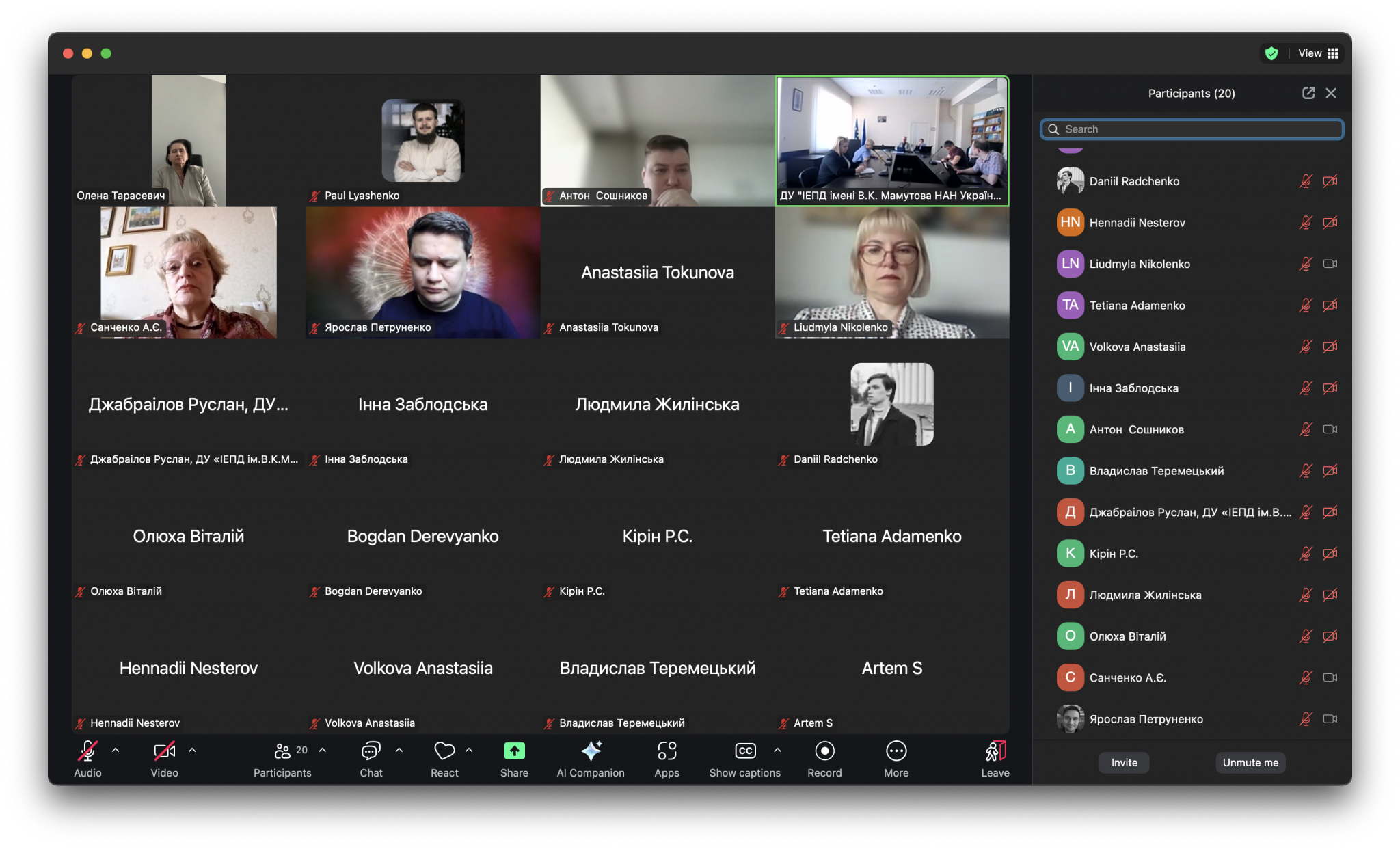Toggle microphone with Audio button

pyautogui.click(x=87, y=751)
